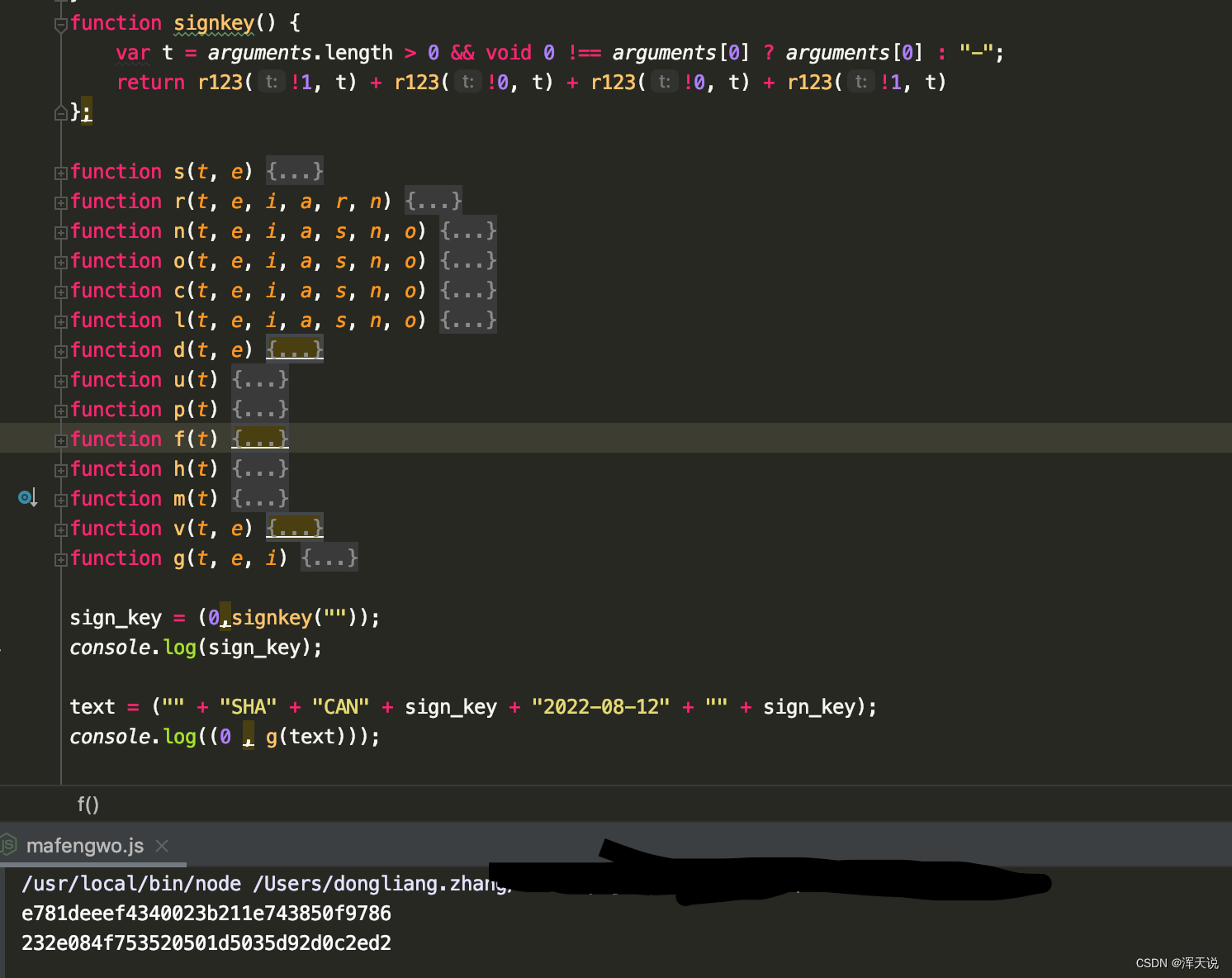
Task: Click the gutter override icon beside function m
Action: [x=27, y=497]
